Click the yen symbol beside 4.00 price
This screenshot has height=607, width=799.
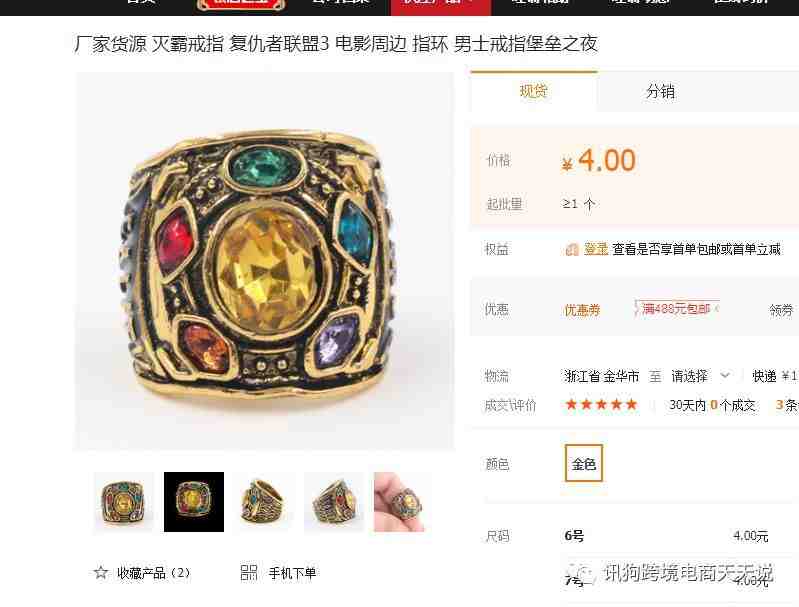pyautogui.click(x=567, y=164)
